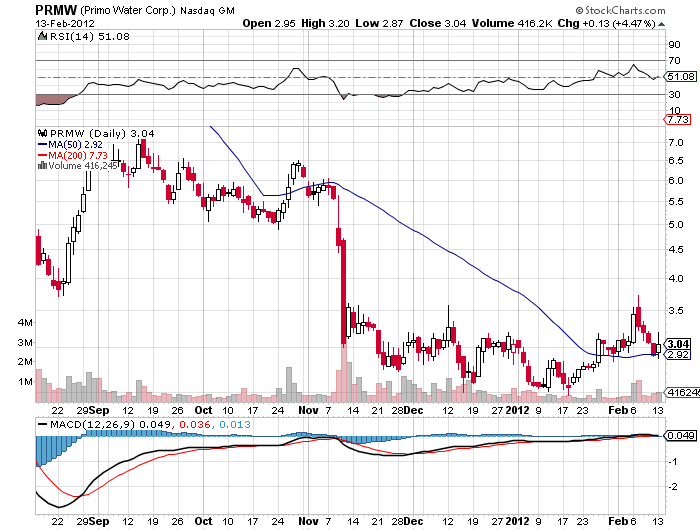Click the 3.5 price axis label
The width and height of the screenshot is (700, 530).
click(676, 311)
